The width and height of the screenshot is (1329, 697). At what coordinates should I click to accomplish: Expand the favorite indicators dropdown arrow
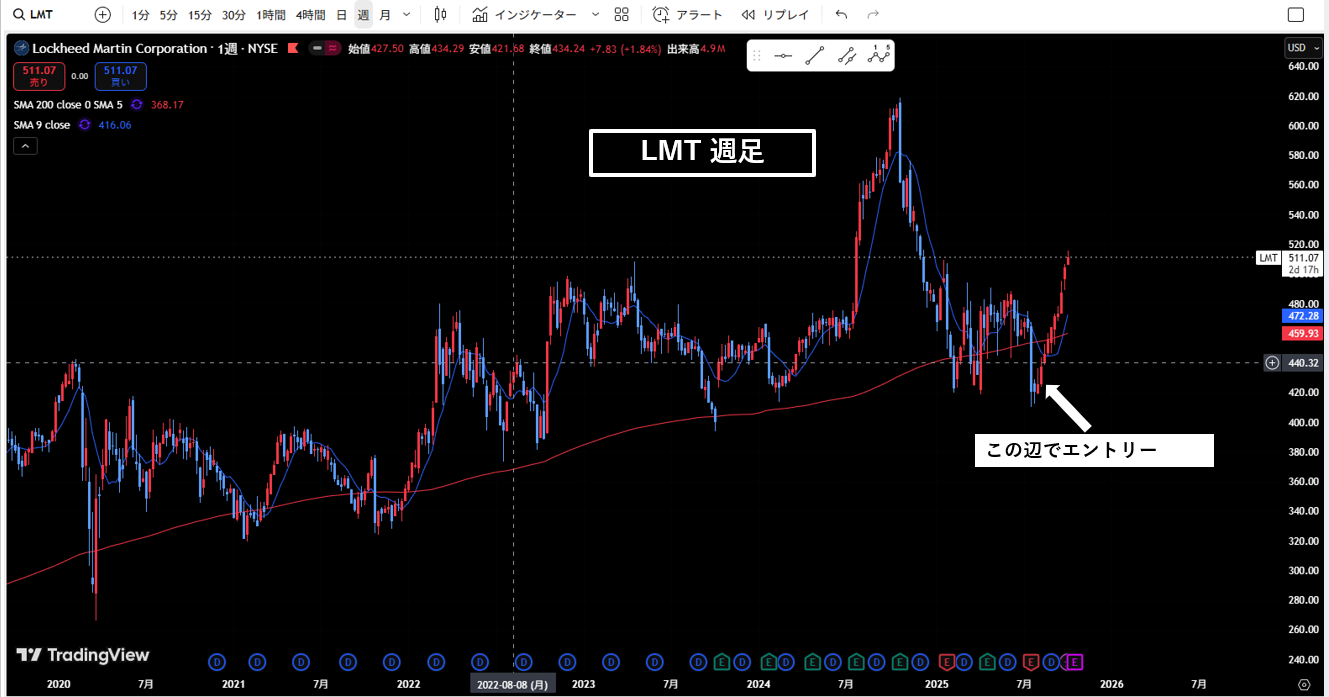pos(596,15)
